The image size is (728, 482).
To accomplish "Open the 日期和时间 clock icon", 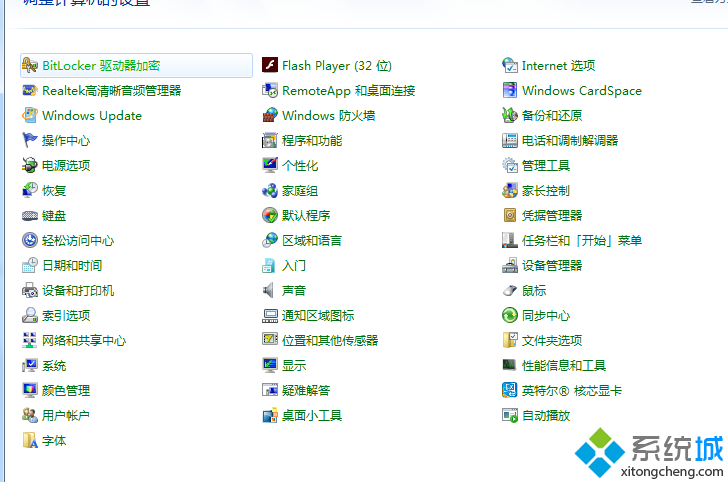I will [x=30, y=266].
